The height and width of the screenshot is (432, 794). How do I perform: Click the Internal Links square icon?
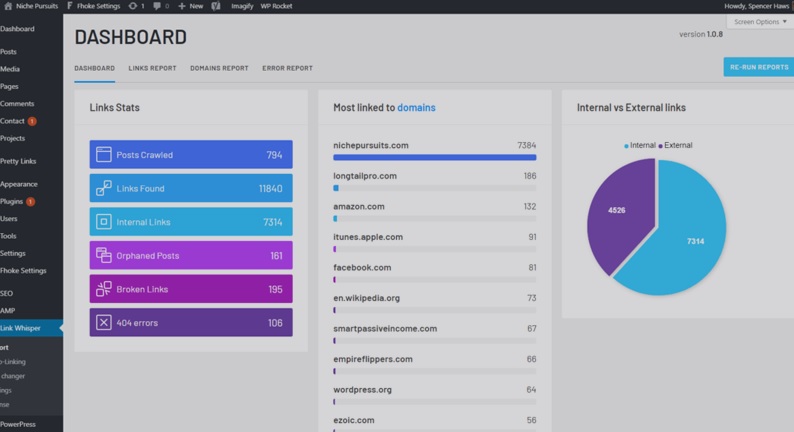click(x=104, y=222)
